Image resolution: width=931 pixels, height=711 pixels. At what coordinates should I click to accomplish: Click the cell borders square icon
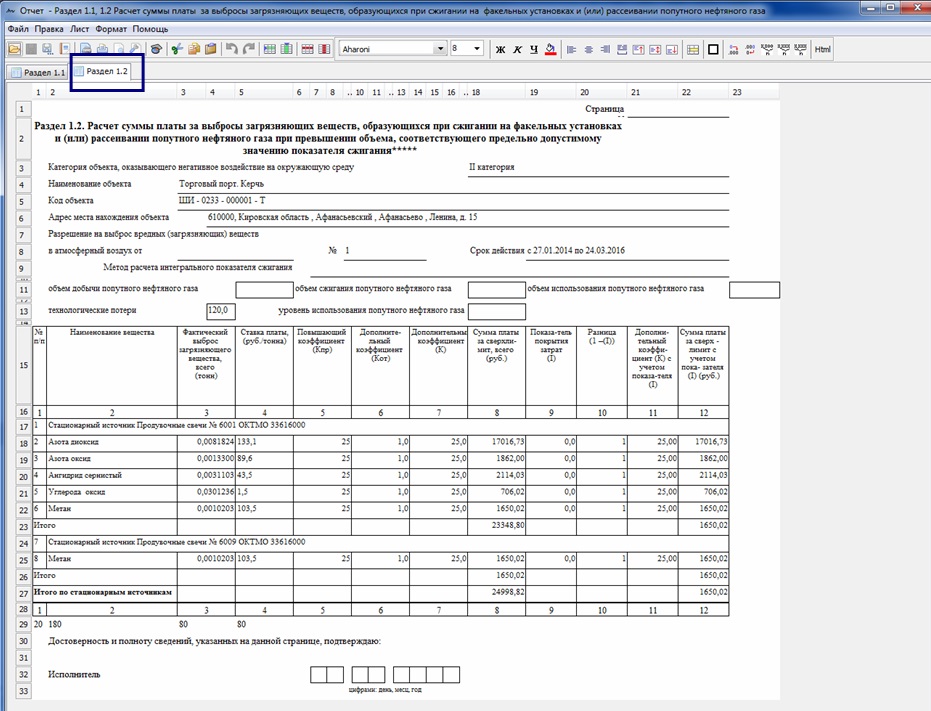tap(713, 49)
